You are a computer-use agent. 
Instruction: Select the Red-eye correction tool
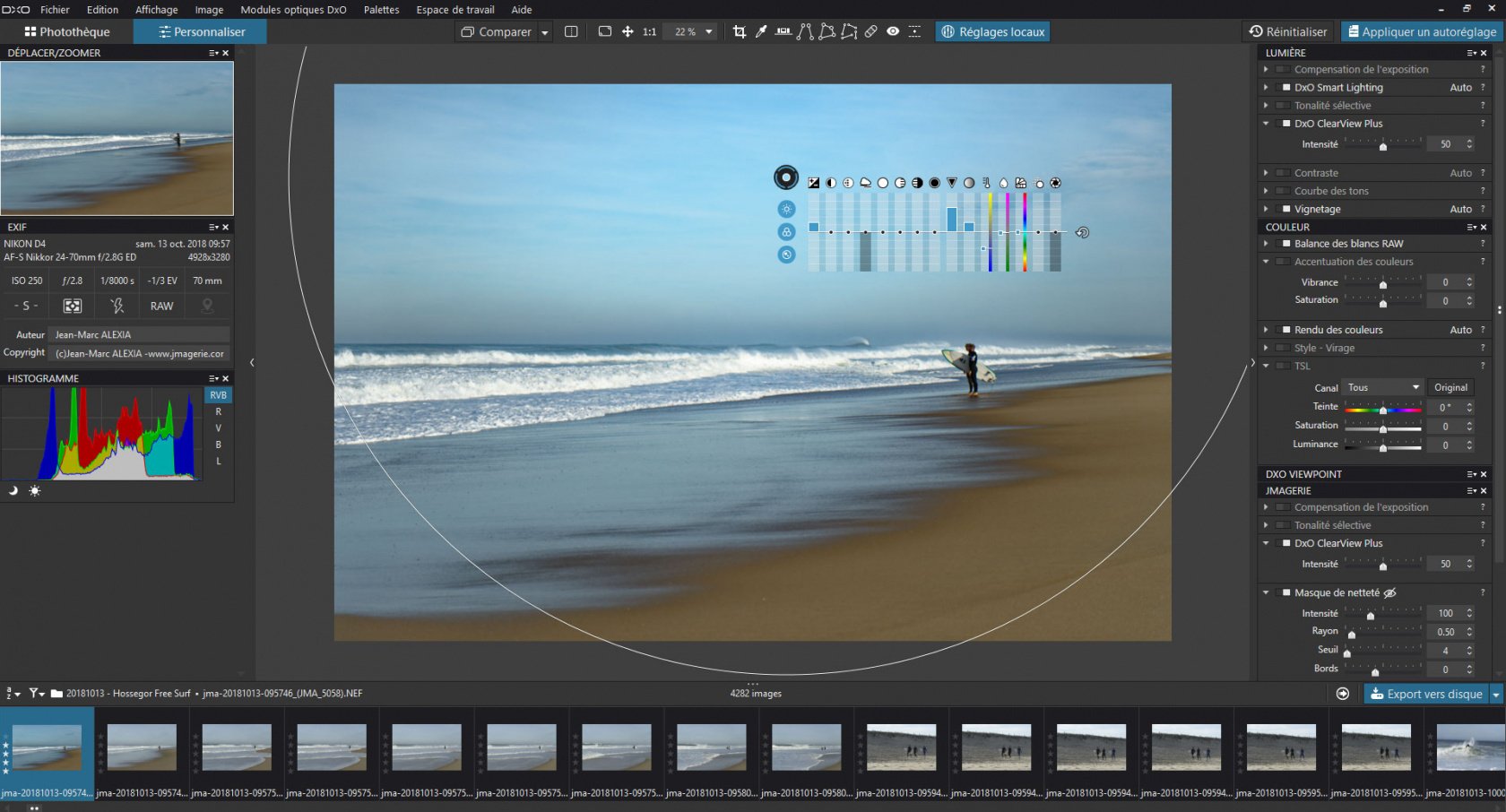tap(893, 31)
